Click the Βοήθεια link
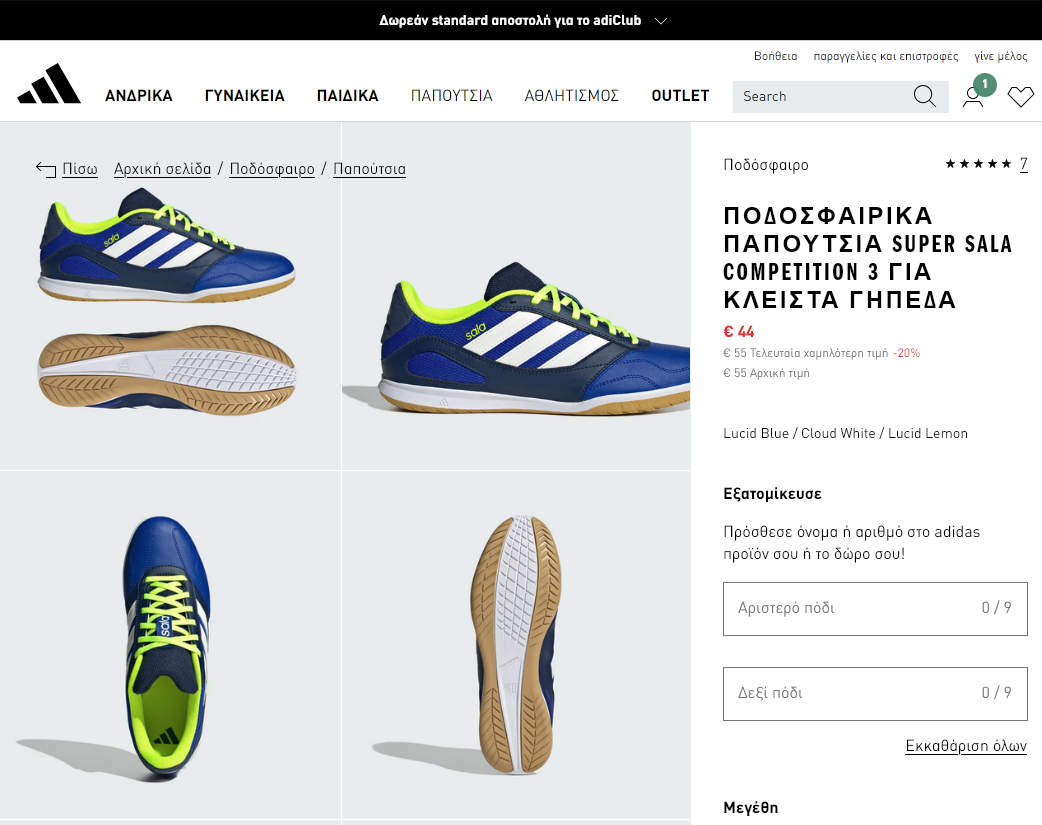The width and height of the screenshot is (1042, 825). tap(776, 57)
